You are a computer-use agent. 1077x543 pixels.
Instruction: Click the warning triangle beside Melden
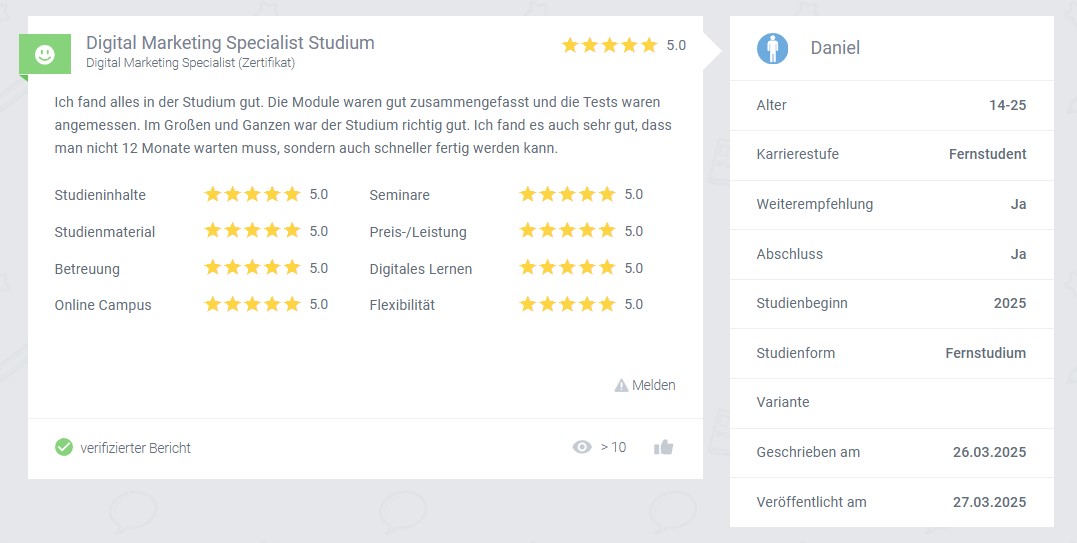point(621,386)
